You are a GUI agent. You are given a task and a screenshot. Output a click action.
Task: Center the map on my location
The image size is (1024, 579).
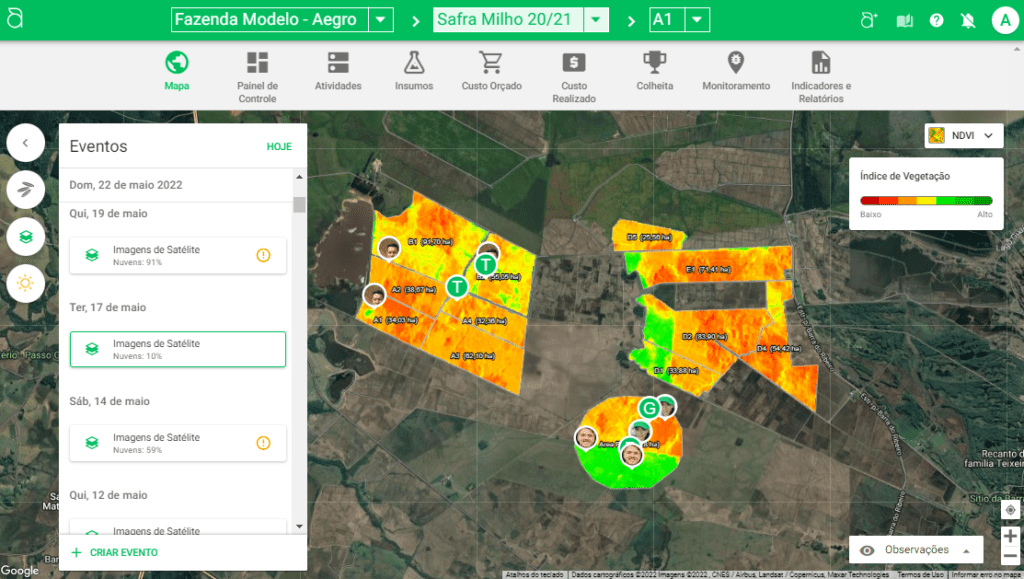[x=1010, y=510]
